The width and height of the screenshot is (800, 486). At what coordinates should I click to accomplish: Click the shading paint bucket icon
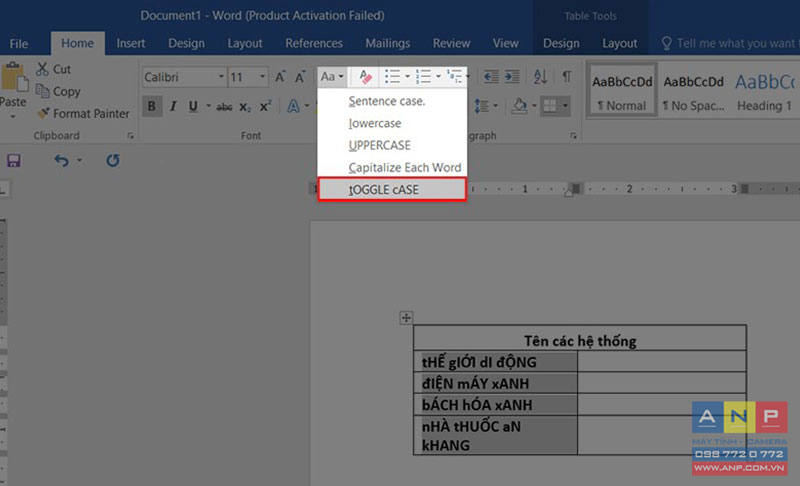[x=520, y=106]
